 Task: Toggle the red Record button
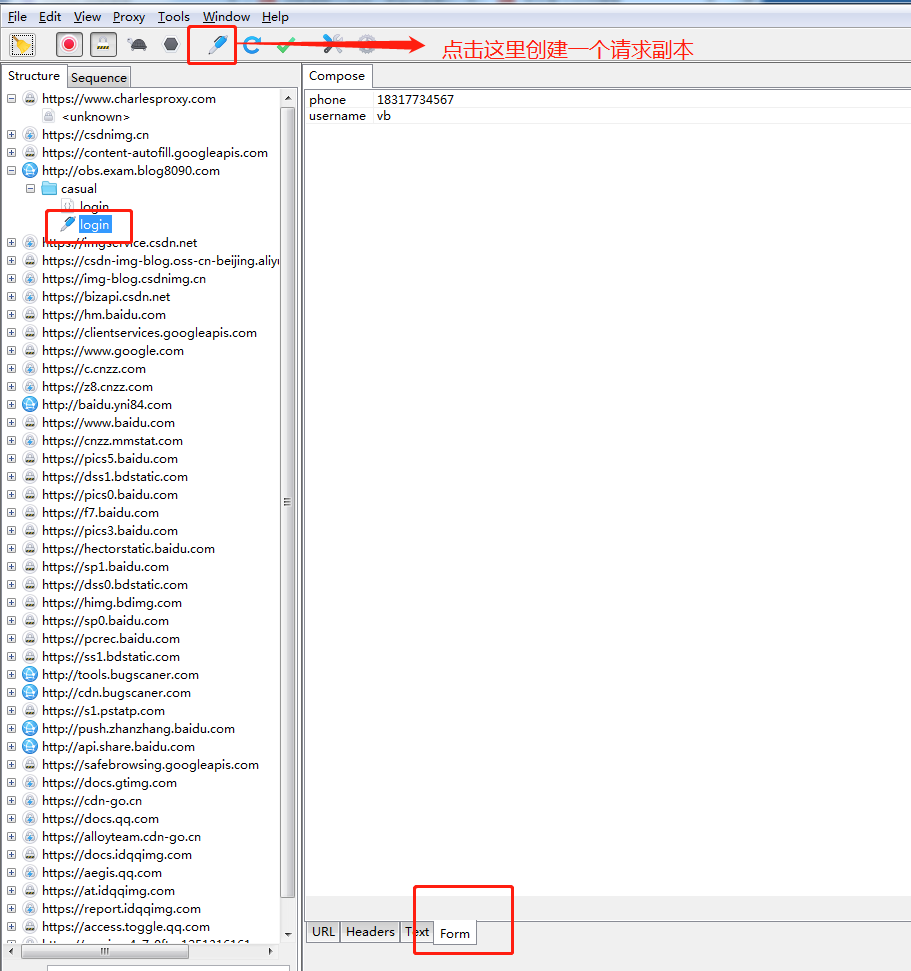click(x=69, y=45)
